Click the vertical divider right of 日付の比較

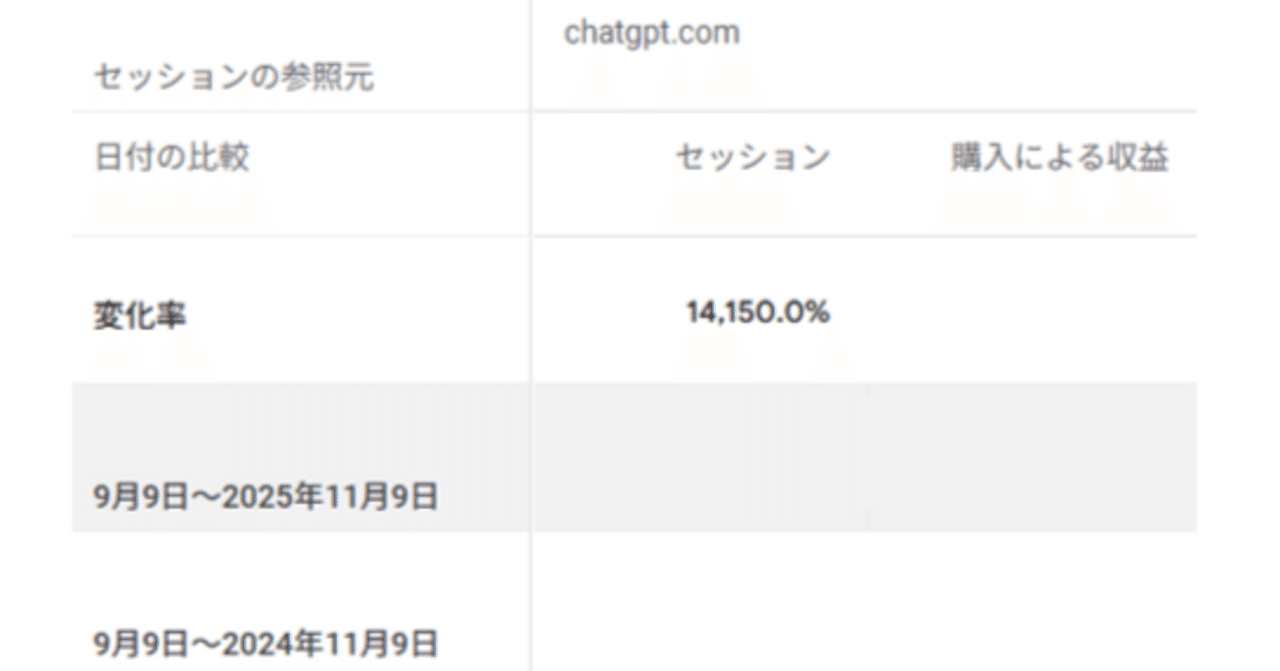click(x=531, y=174)
